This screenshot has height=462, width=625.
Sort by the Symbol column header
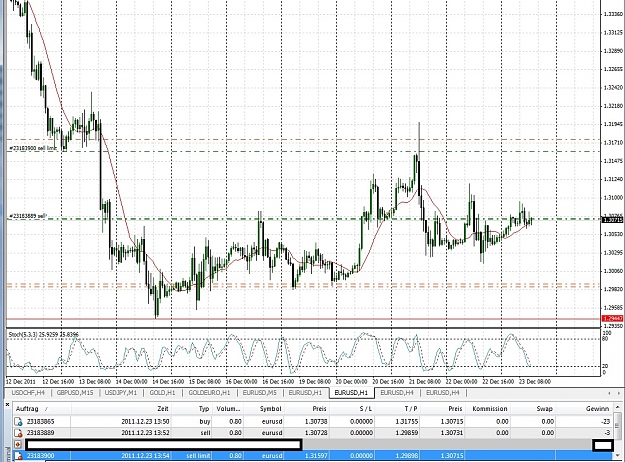[271, 409]
